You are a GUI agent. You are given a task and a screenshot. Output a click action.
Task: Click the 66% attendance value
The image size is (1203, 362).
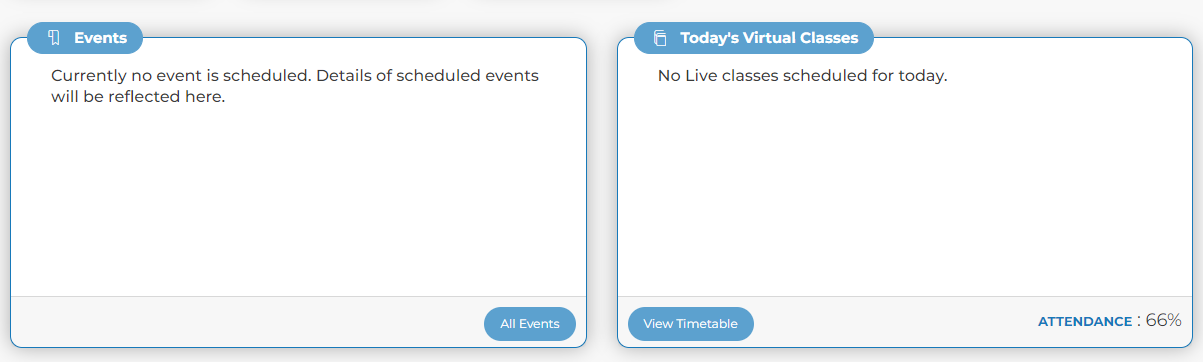tap(1163, 321)
